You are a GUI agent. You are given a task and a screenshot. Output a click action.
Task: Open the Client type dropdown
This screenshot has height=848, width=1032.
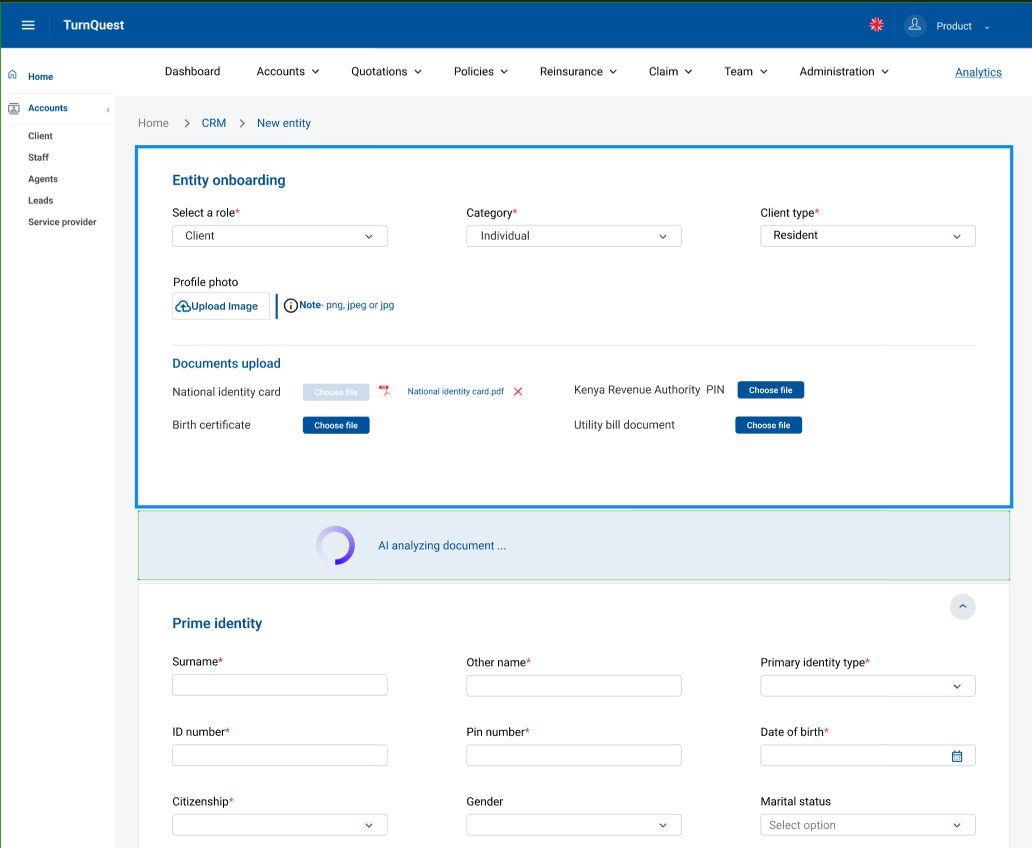tap(867, 236)
